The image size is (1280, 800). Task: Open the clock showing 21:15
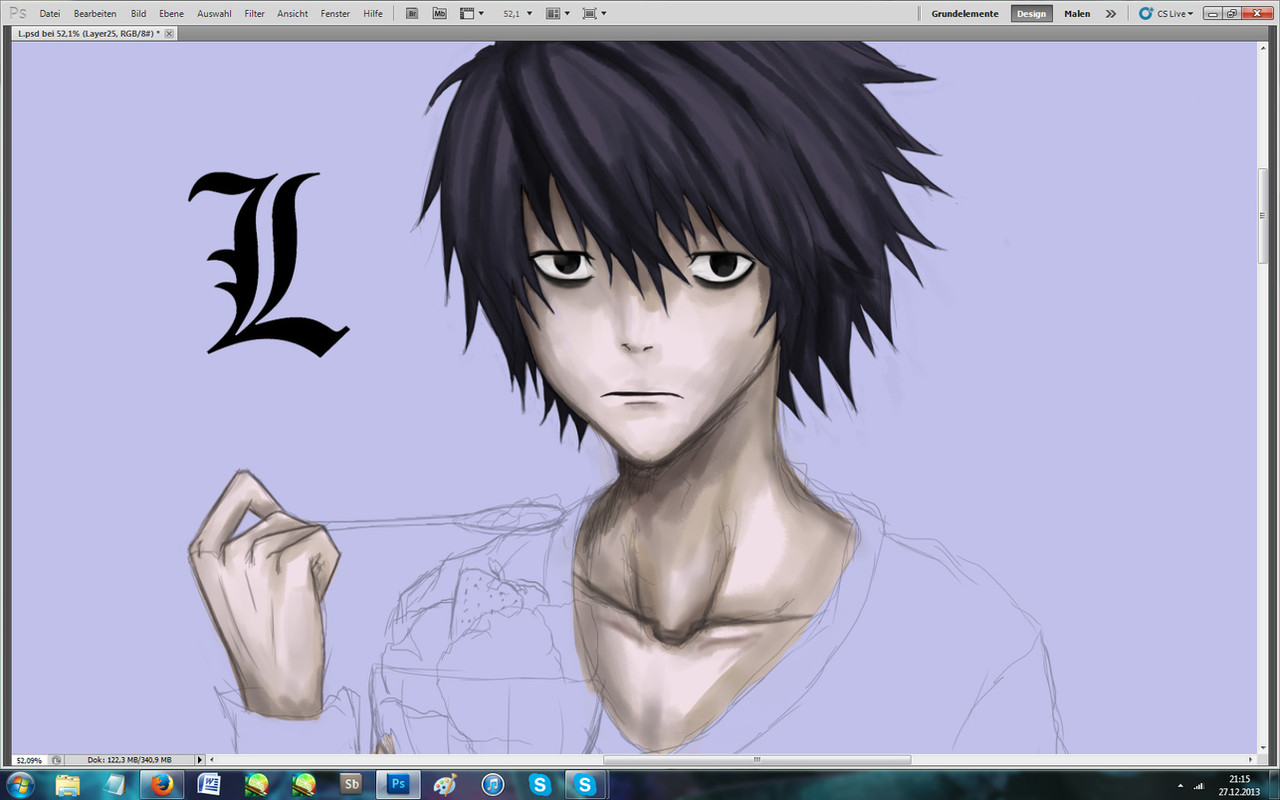[x=1241, y=784]
